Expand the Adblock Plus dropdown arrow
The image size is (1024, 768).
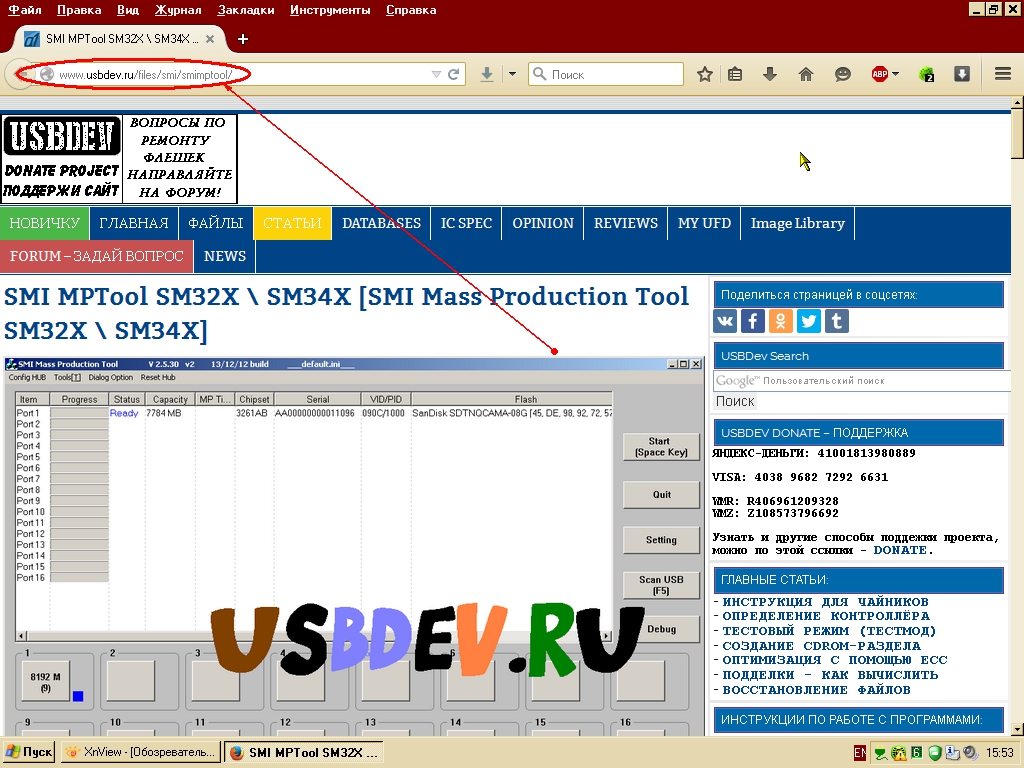tap(895, 74)
